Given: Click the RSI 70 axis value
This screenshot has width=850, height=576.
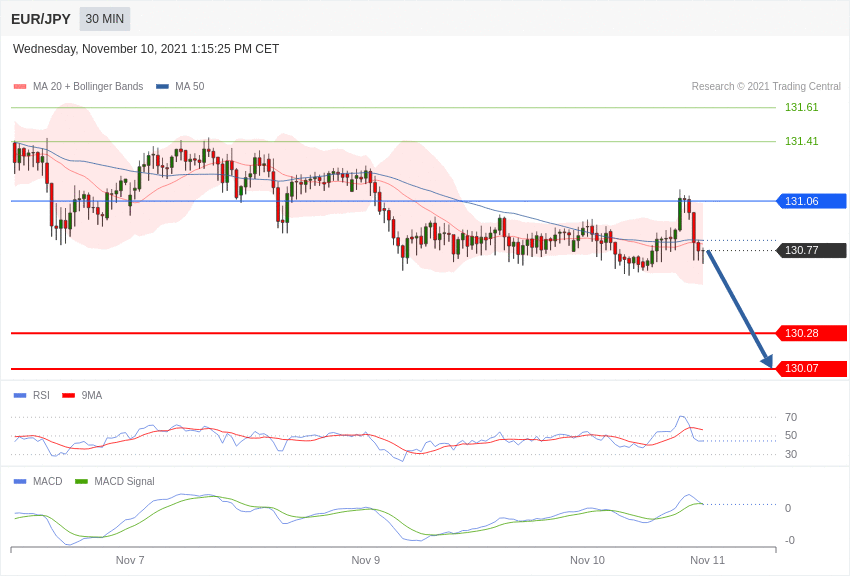Looking at the screenshot, I should coord(791,417).
